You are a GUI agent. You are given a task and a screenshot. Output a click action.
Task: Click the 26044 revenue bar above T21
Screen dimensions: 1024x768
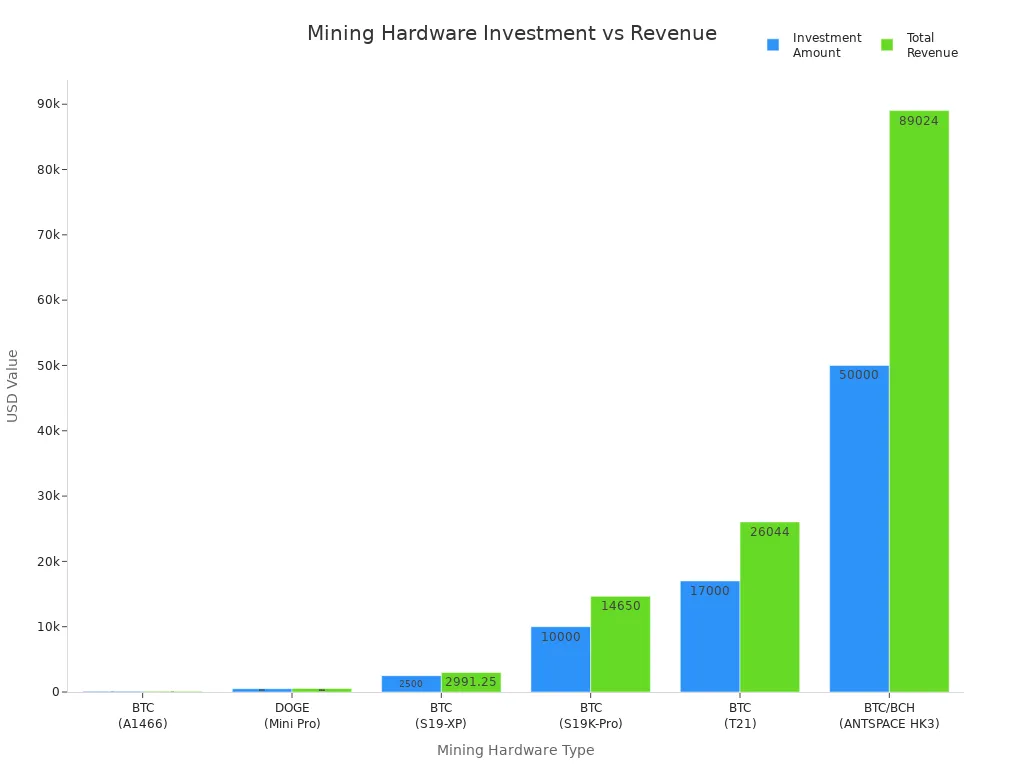tap(769, 605)
